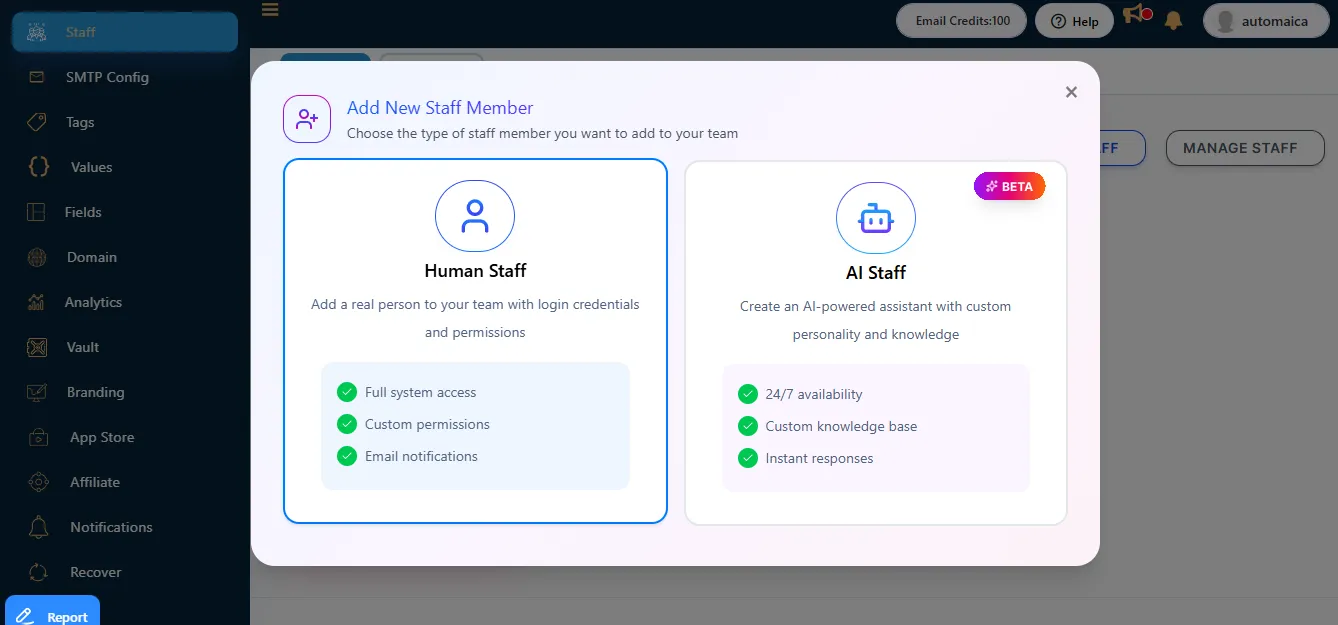Open the Branding menu item
This screenshot has width=1338, height=625.
click(95, 392)
